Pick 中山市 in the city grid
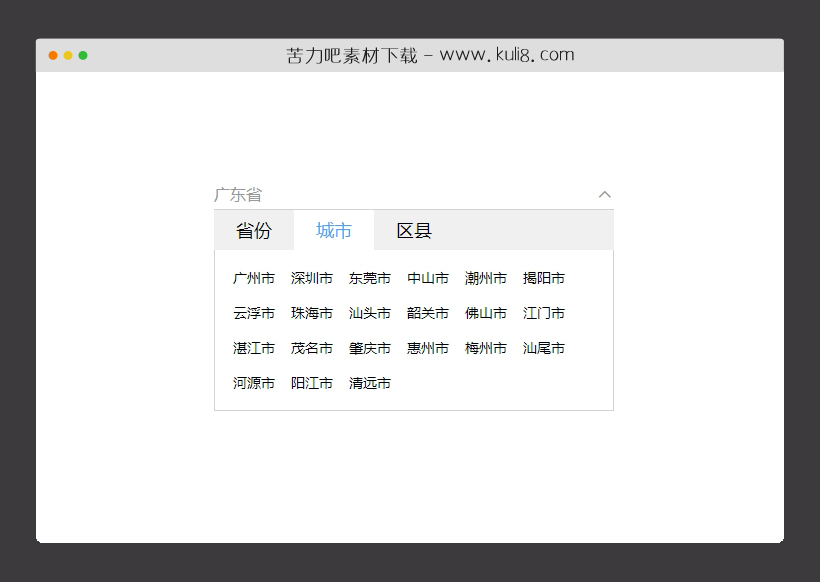 click(427, 278)
